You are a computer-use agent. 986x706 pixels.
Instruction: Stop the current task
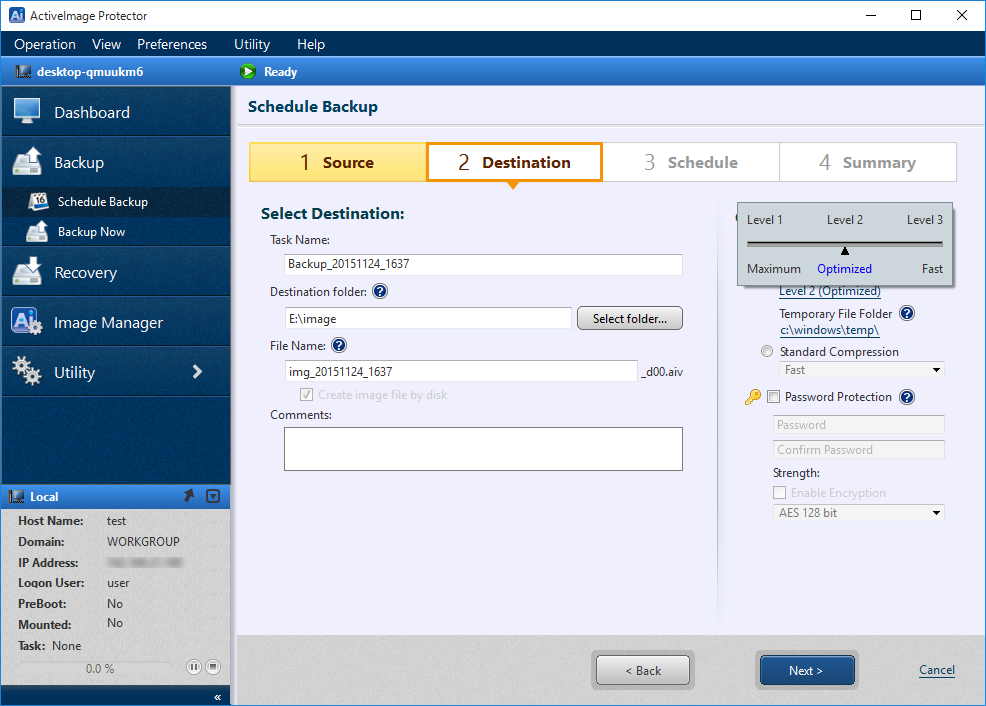point(214,667)
